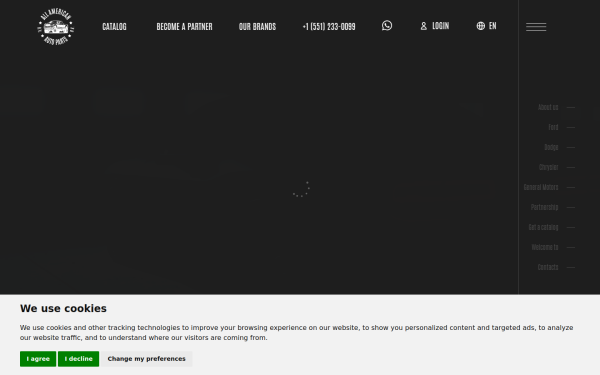Viewport: 600px width, 375px height.
Task: Click the All American Auto Parts logo
Action: pyautogui.click(x=56, y=26)
